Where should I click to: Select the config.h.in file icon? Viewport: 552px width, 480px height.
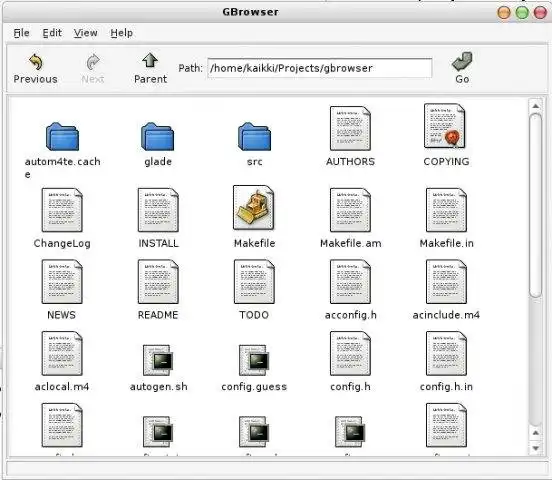(x=446, y=354)
